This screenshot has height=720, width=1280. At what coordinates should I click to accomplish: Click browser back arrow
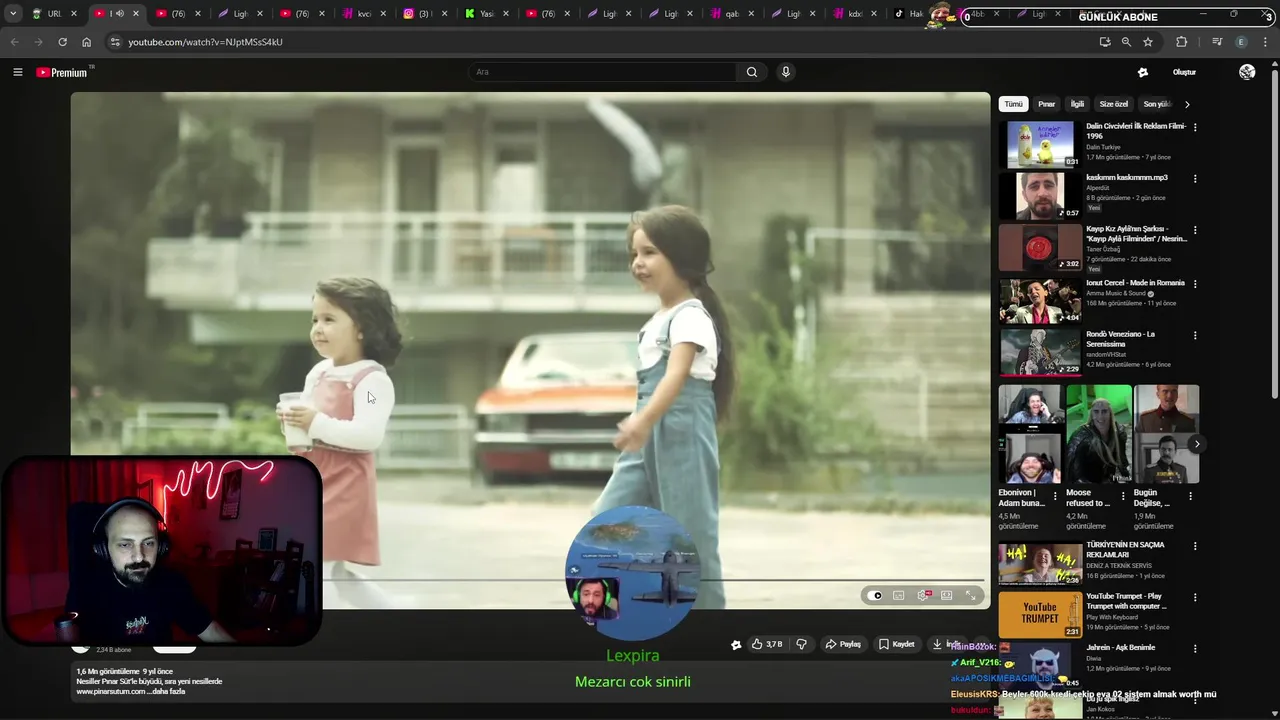[14, 42]
